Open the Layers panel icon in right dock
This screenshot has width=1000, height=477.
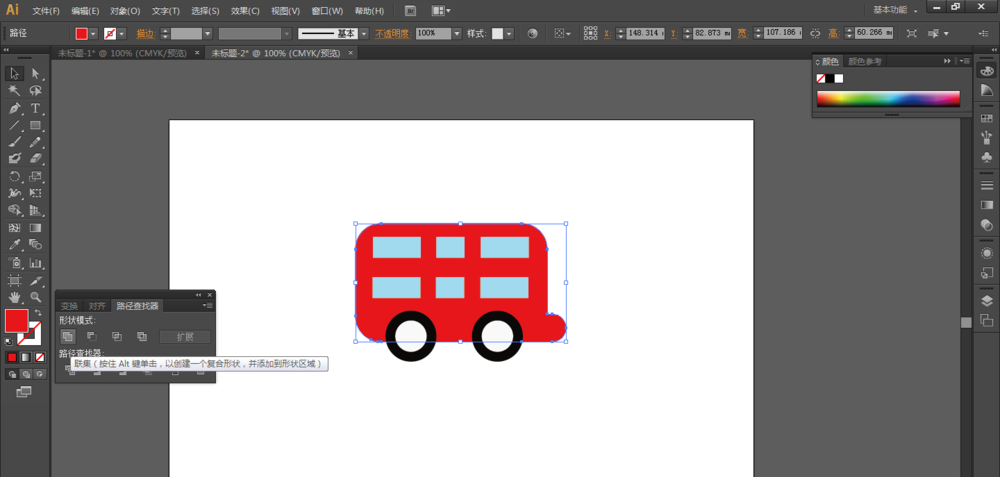pyautogui.click(x=986, y=301)
